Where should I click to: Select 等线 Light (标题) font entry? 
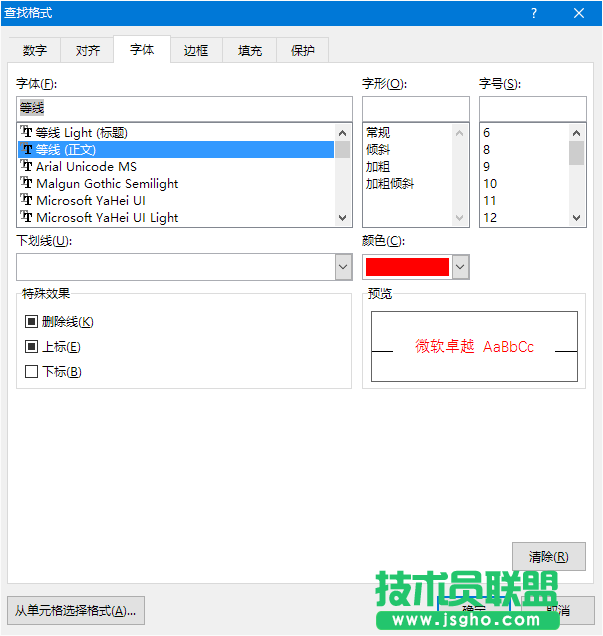coord(82,133)
